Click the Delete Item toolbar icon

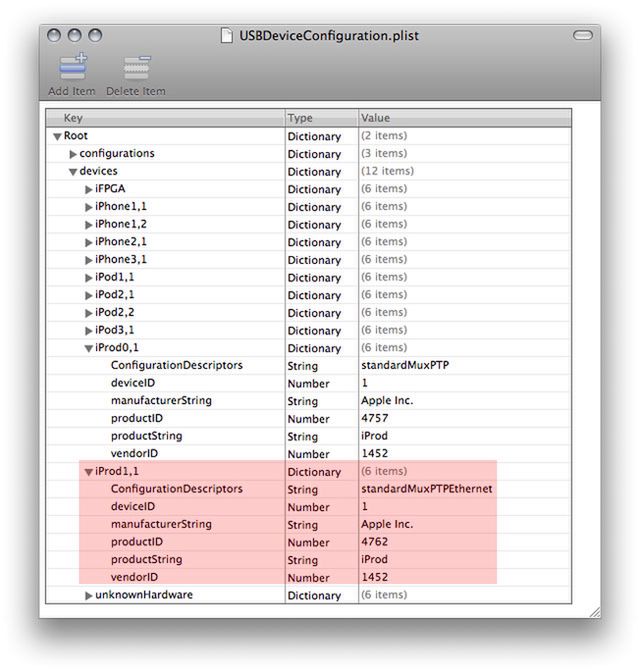point(137,67)
